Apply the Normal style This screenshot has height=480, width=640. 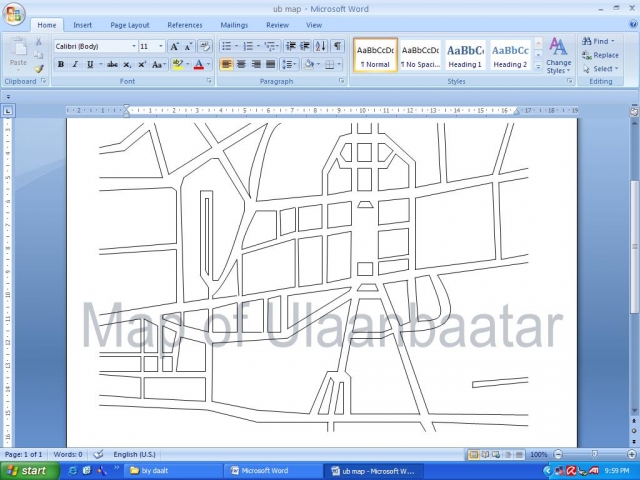click(x=376, y=56)
